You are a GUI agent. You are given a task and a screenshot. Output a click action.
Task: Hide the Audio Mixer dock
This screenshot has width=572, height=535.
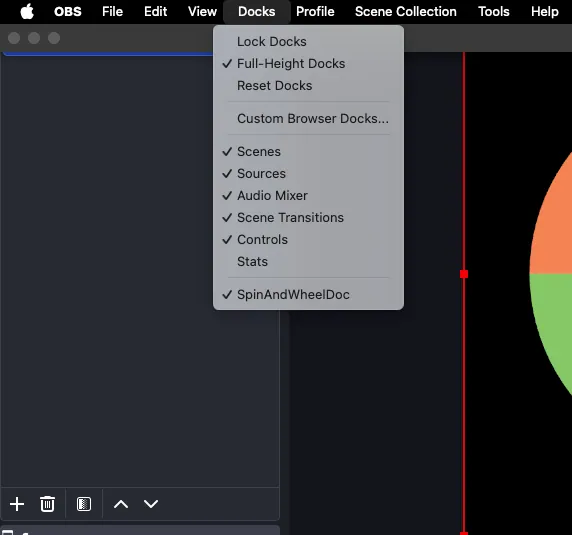coord(308,195)
